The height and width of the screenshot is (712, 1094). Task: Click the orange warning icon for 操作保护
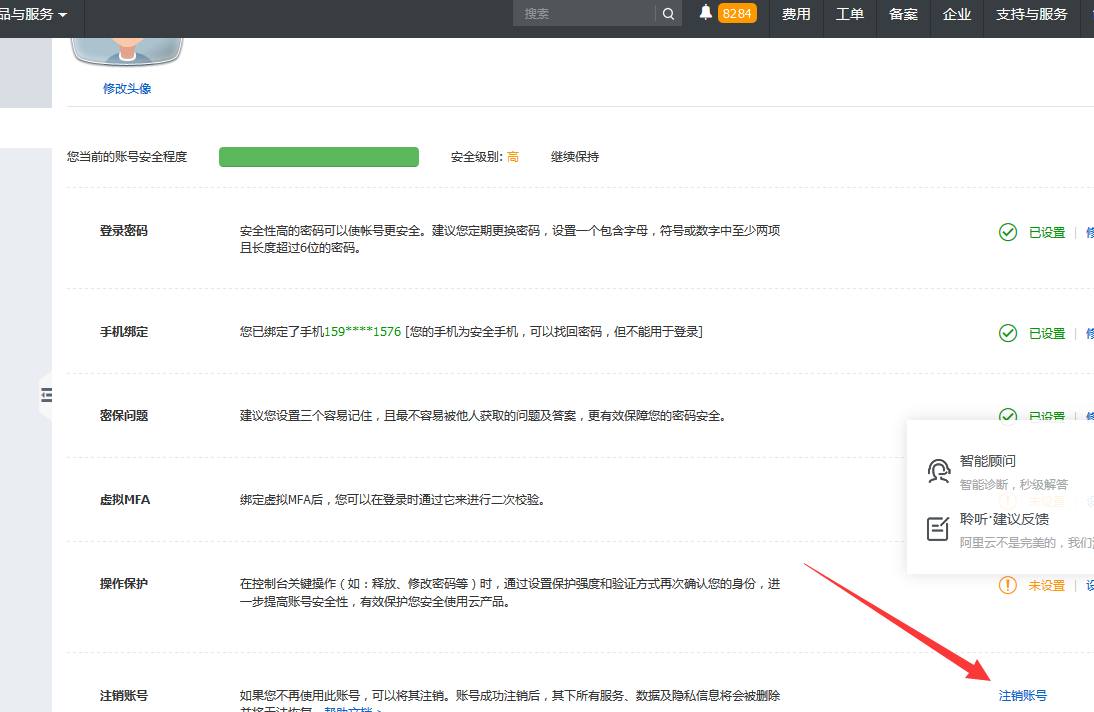click(x=1008, y=585)
